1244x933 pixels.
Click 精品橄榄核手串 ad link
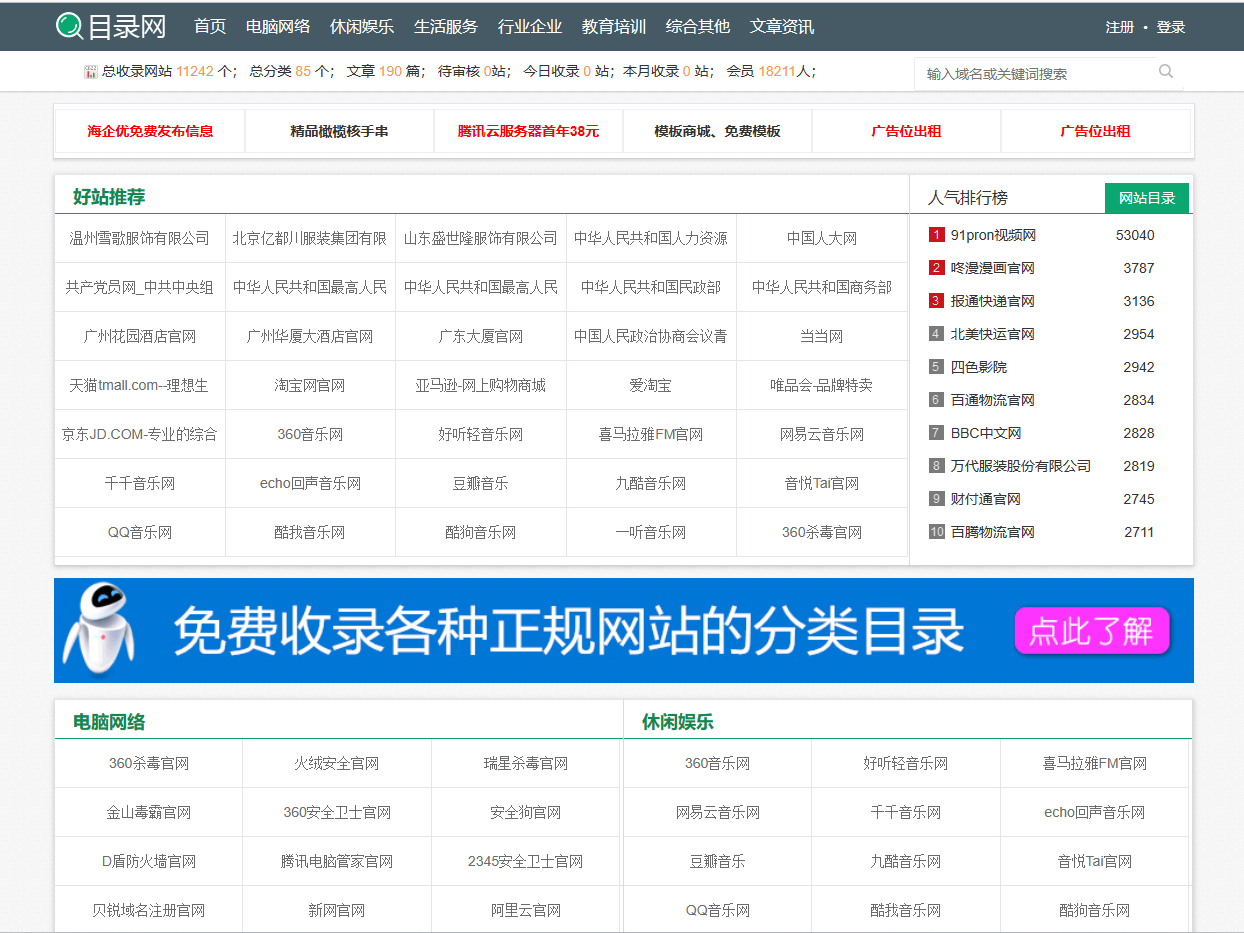[339, 131]
